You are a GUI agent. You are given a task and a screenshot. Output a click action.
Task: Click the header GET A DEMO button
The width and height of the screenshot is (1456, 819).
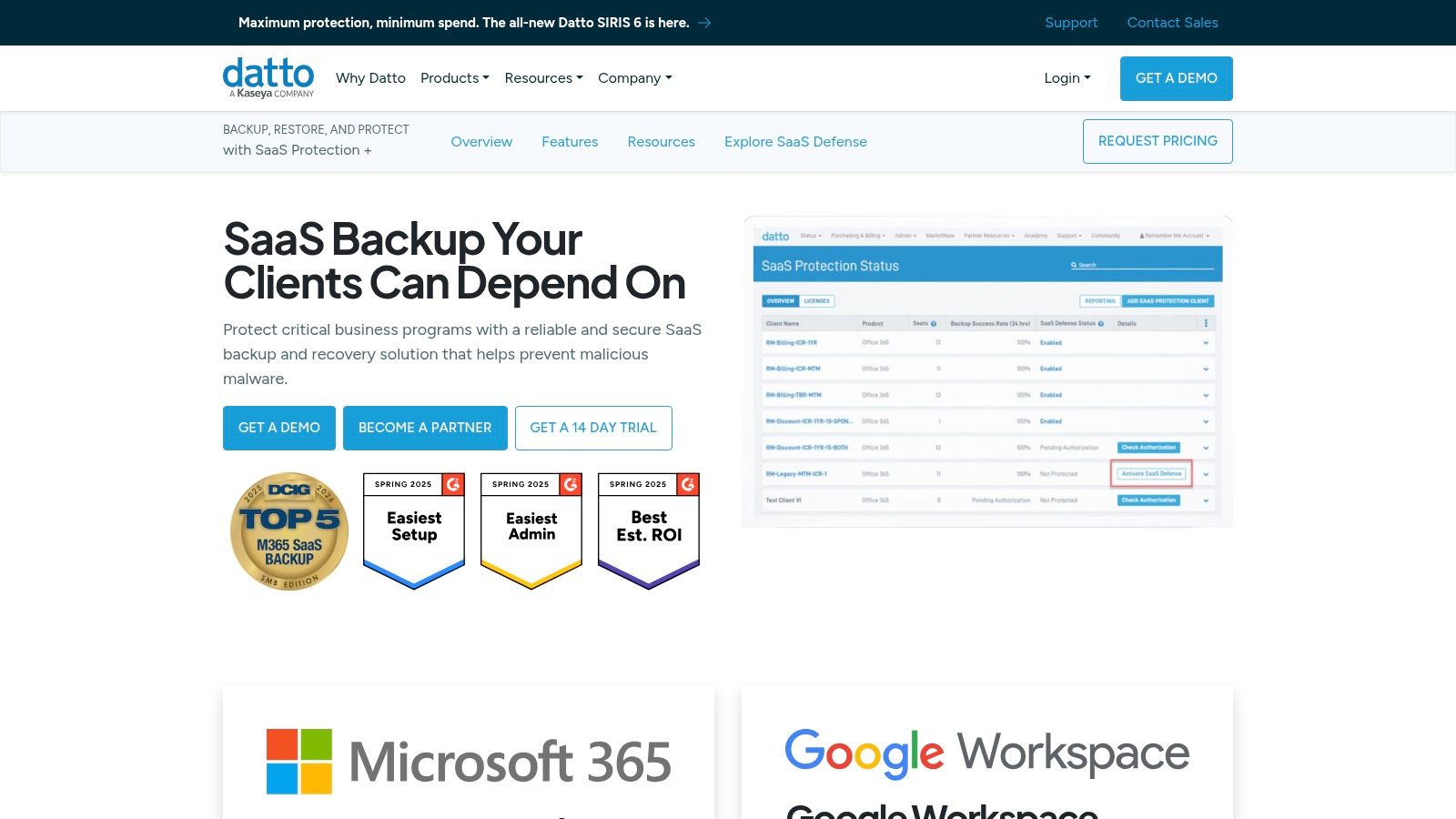click(x=1177, y=78)
